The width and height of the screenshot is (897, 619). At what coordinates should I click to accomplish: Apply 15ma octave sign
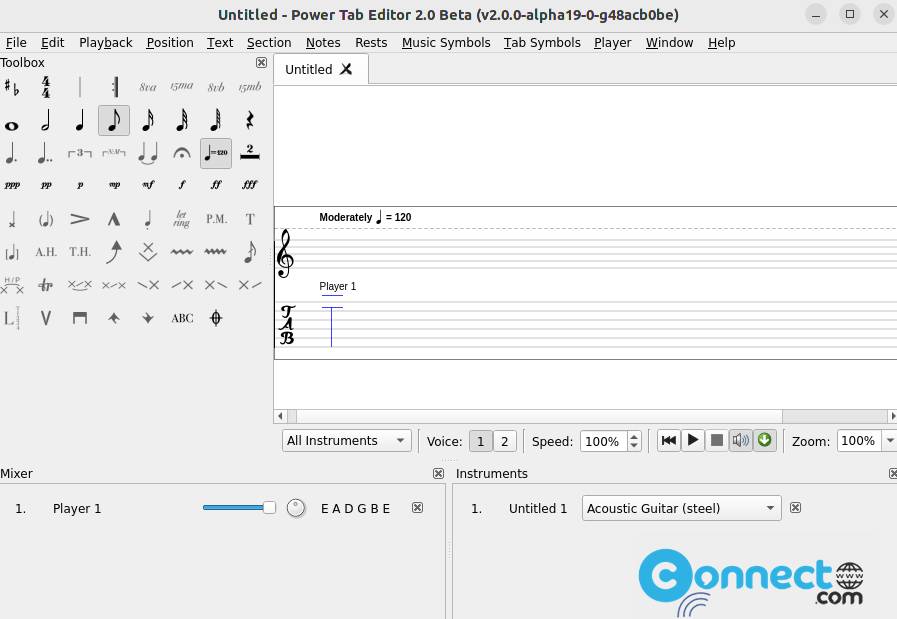181,86
